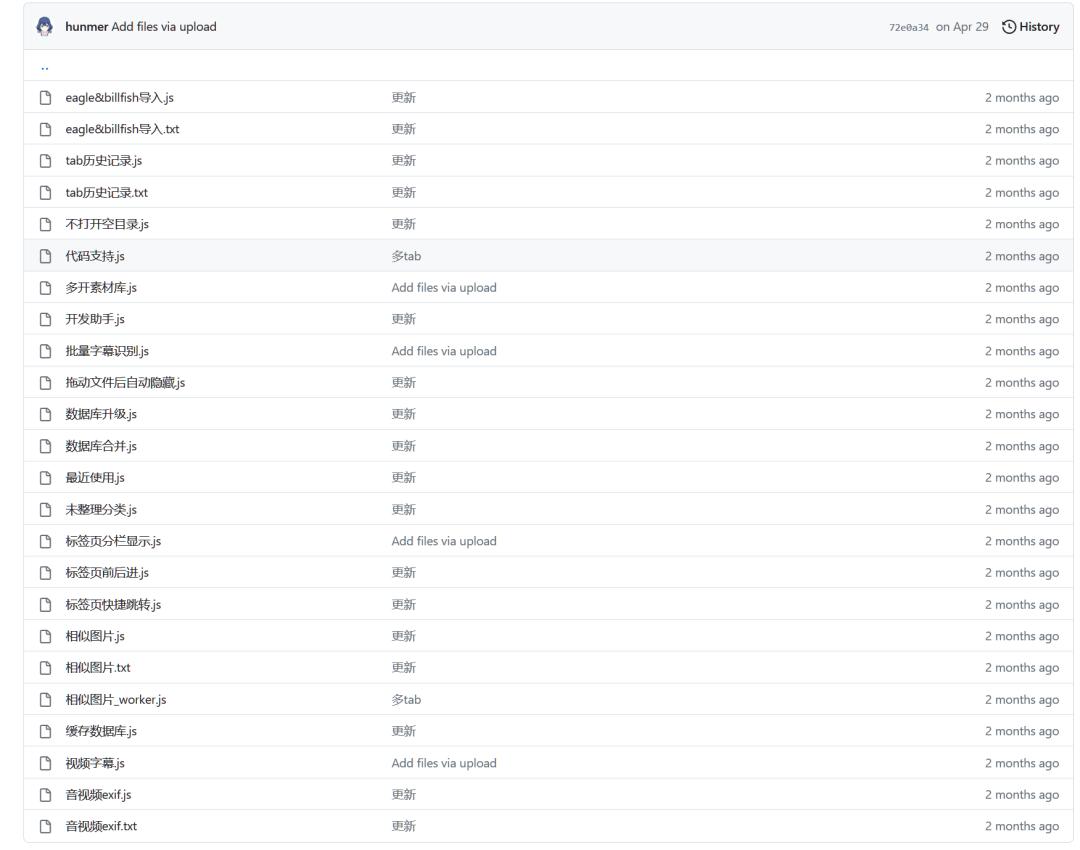The image size is (1080, 850).
Task: Open the History commits link
Action: point(1030,27)
